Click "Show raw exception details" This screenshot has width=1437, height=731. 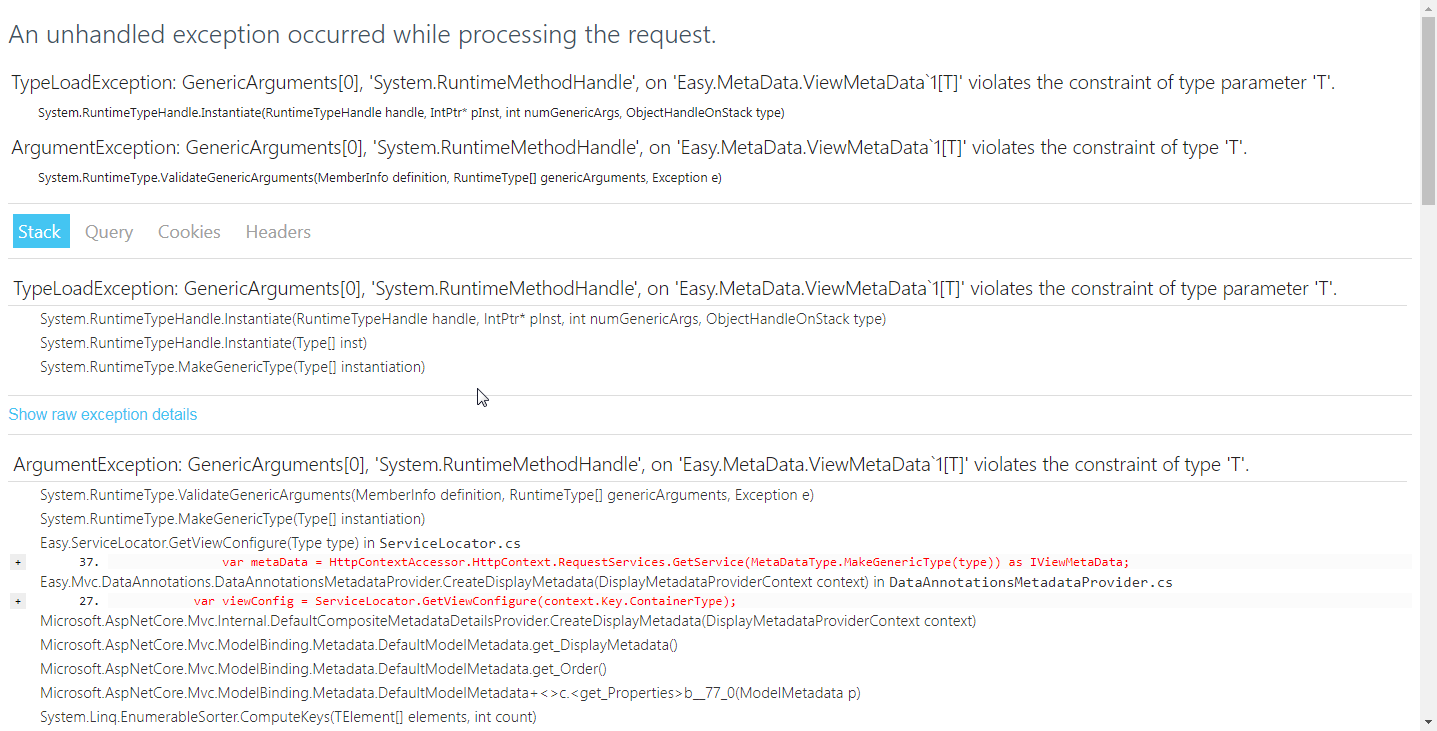point(102,414)
